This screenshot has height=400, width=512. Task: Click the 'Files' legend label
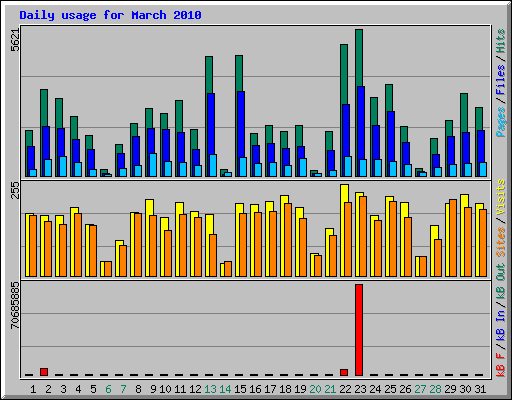[501, 80]
